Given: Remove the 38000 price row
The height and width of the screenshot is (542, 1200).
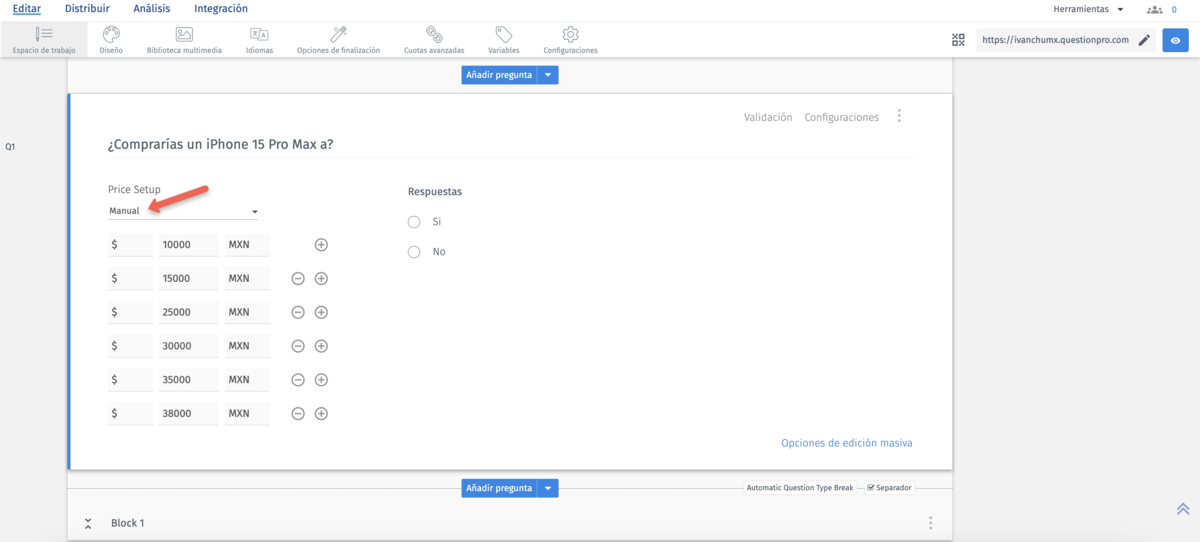Looking at the screenshot, I should pyautogui.click(x=298, y=413).
